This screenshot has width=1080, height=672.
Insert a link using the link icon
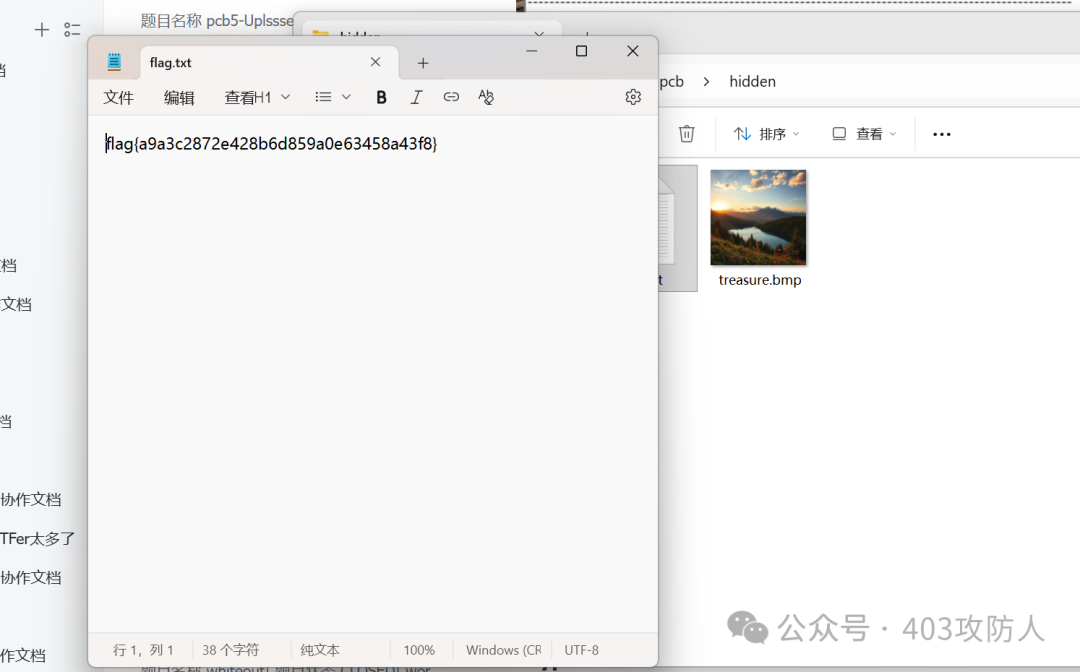451,97
